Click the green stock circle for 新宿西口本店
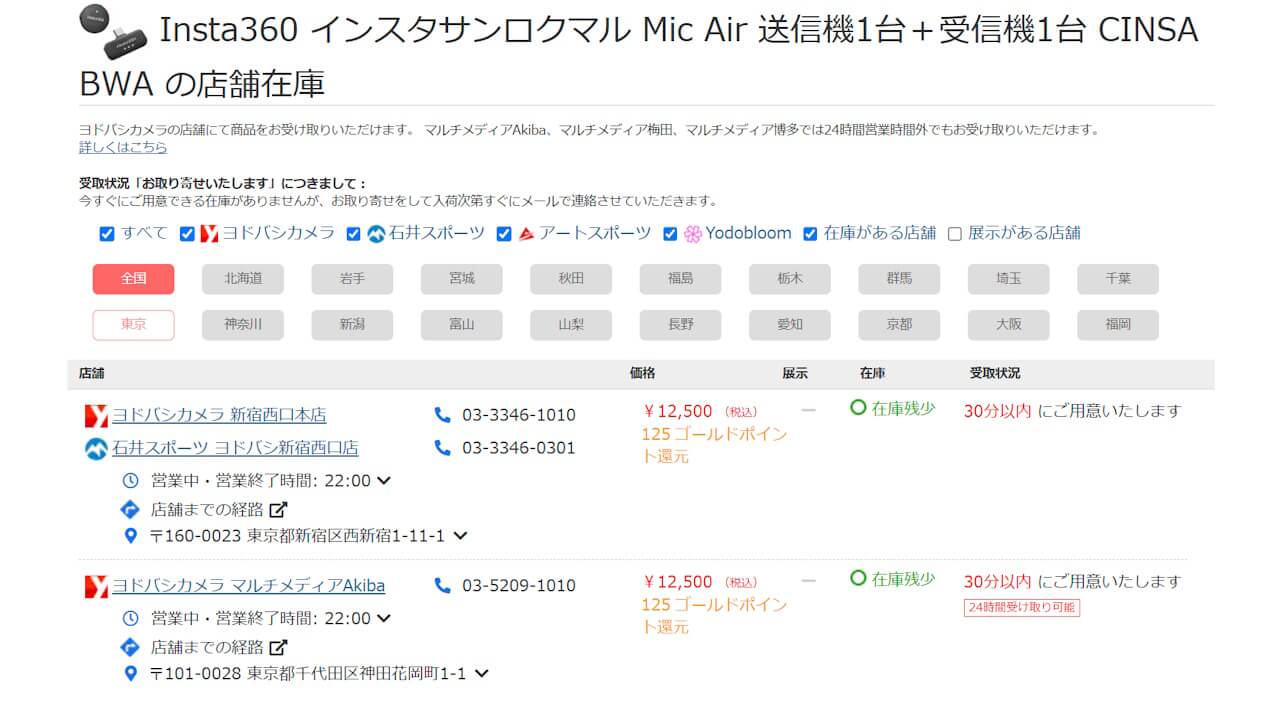 click(x=858, y=408)
